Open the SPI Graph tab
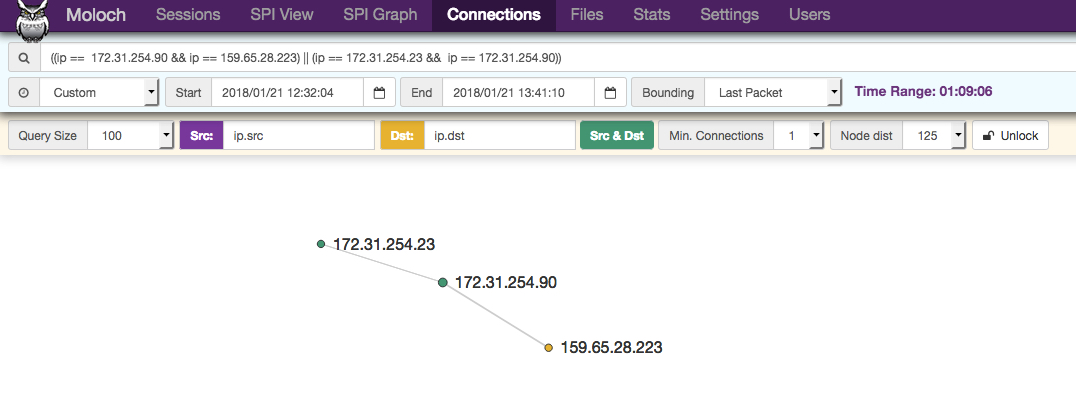Screen dimensions: 1076x413 click(380, 14)
